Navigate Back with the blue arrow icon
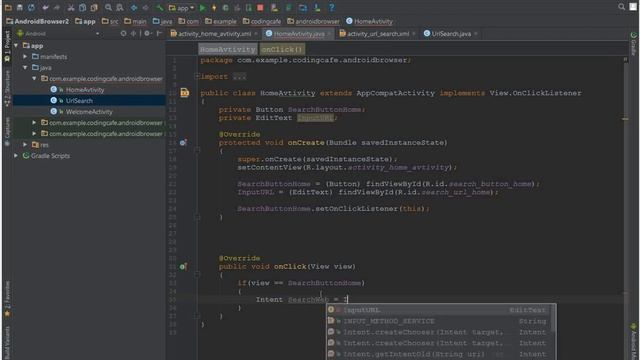This screenshot has width=640, height=360. click(x=134, y=7)
